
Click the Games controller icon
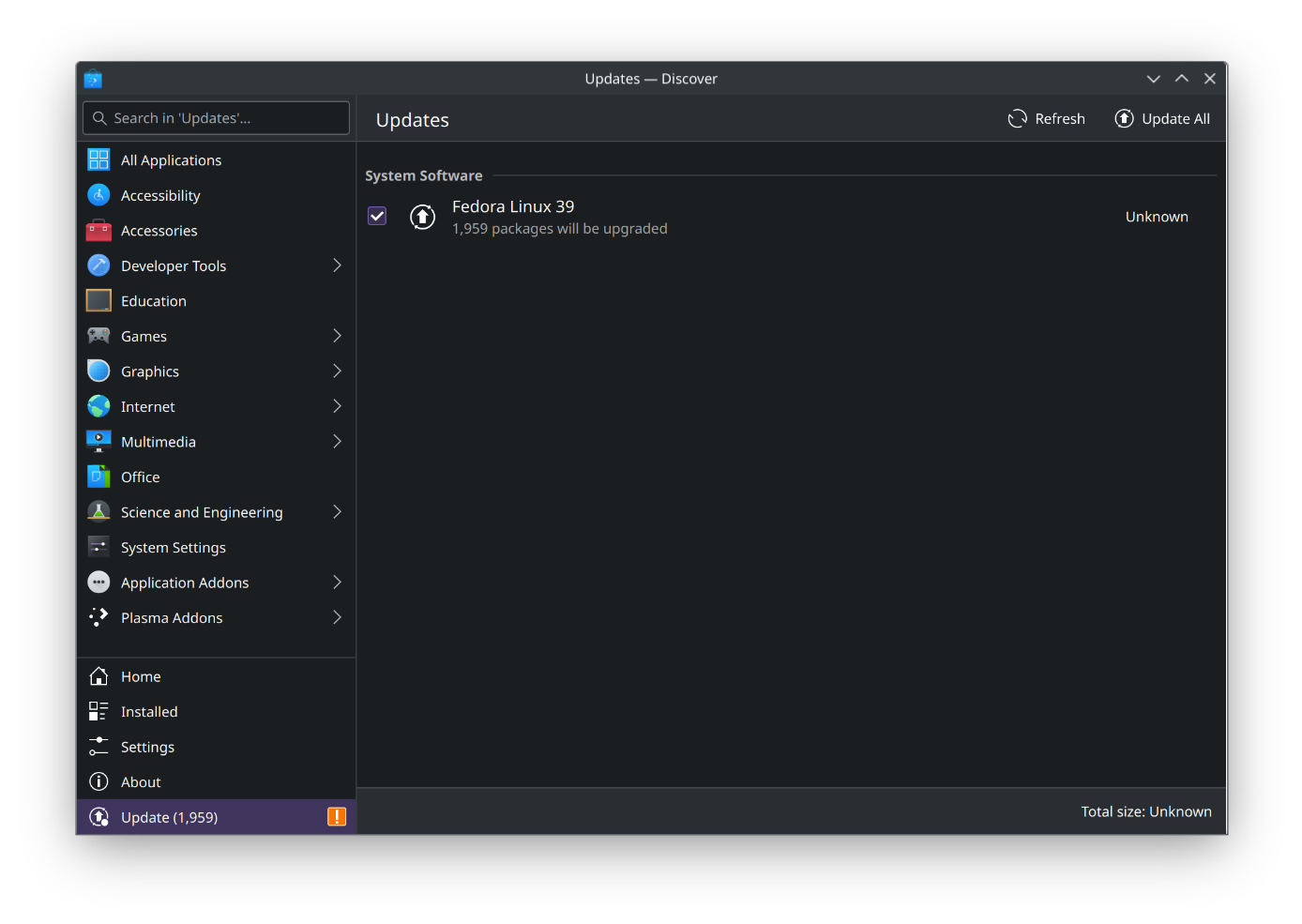[98, 336]
